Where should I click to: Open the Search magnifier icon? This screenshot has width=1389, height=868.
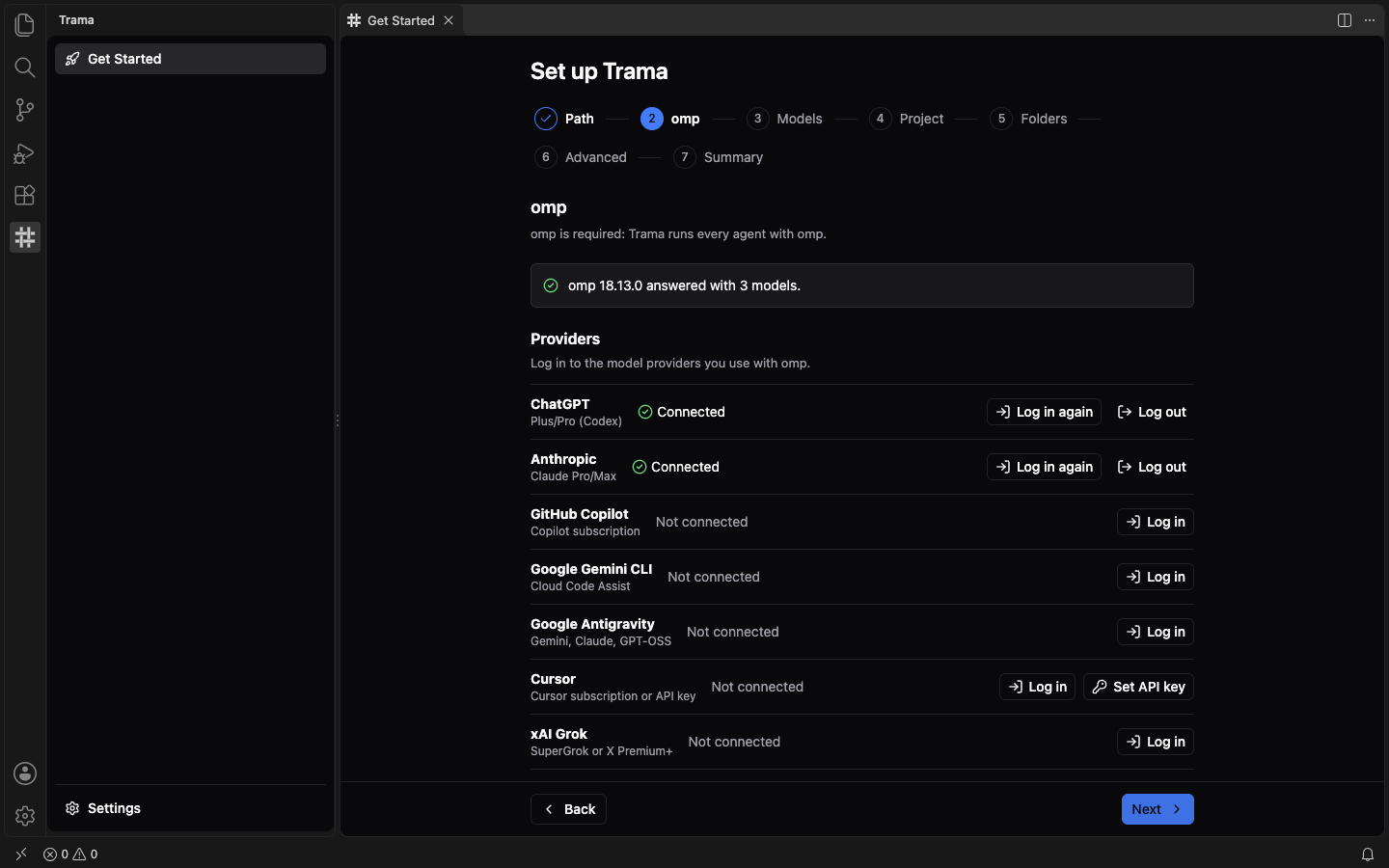tap(25, 67)
